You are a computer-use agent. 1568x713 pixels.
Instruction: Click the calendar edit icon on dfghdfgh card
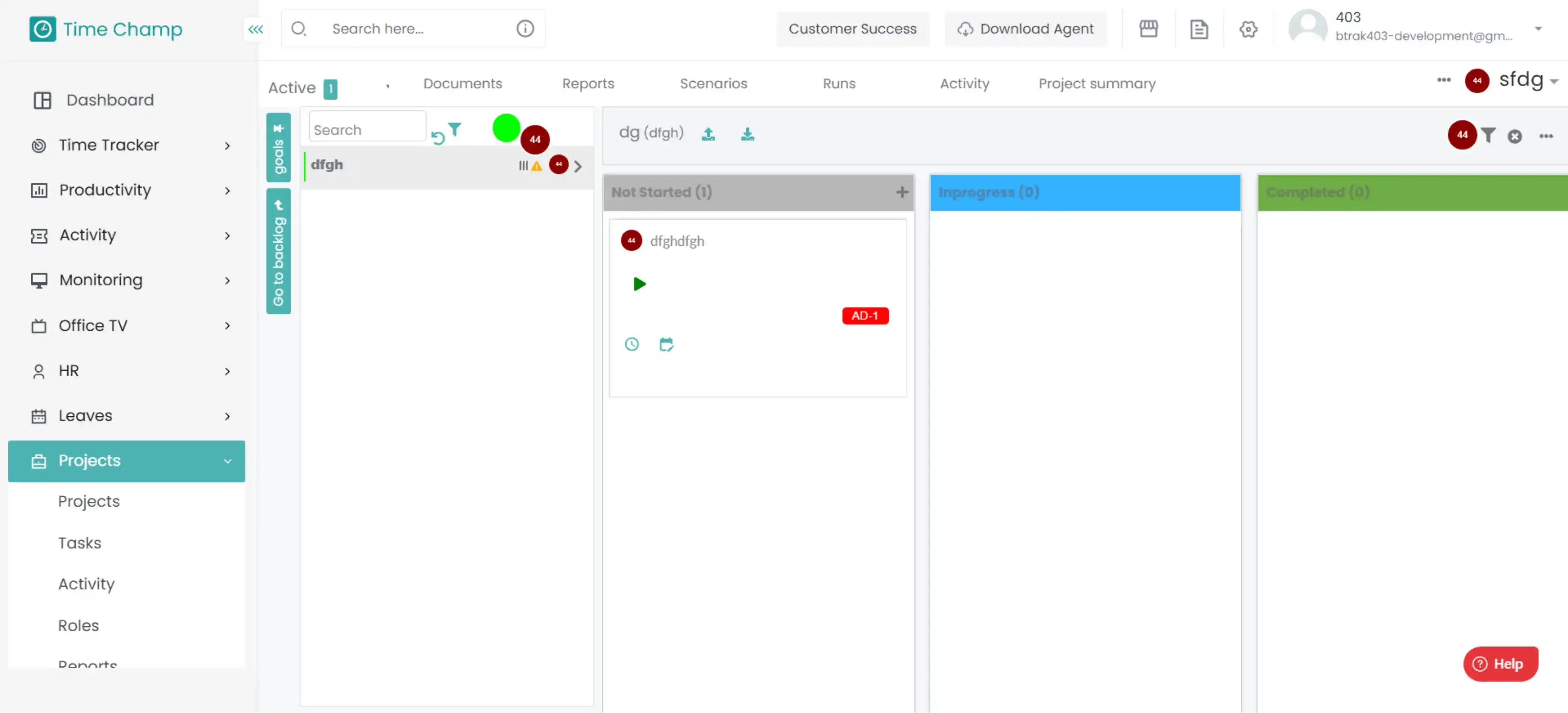[666, 344]
